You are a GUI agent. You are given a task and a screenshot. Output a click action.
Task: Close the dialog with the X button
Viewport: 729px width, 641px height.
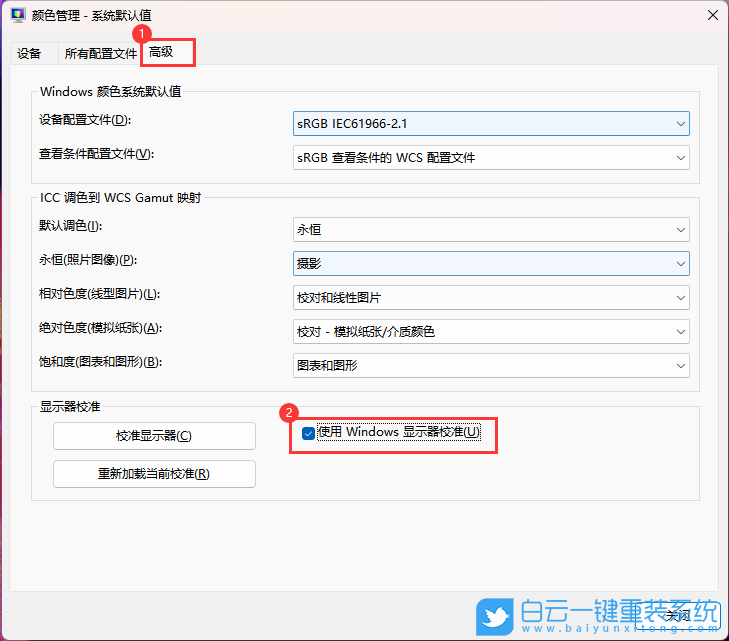711,16
